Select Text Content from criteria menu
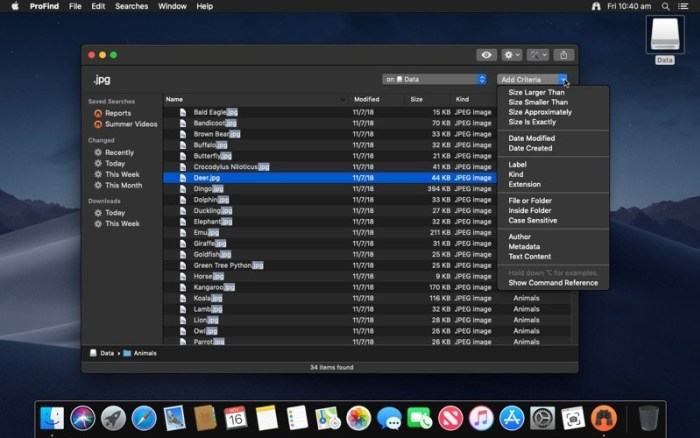This screenshot has height=438, width=700. [x=529, y=256]
